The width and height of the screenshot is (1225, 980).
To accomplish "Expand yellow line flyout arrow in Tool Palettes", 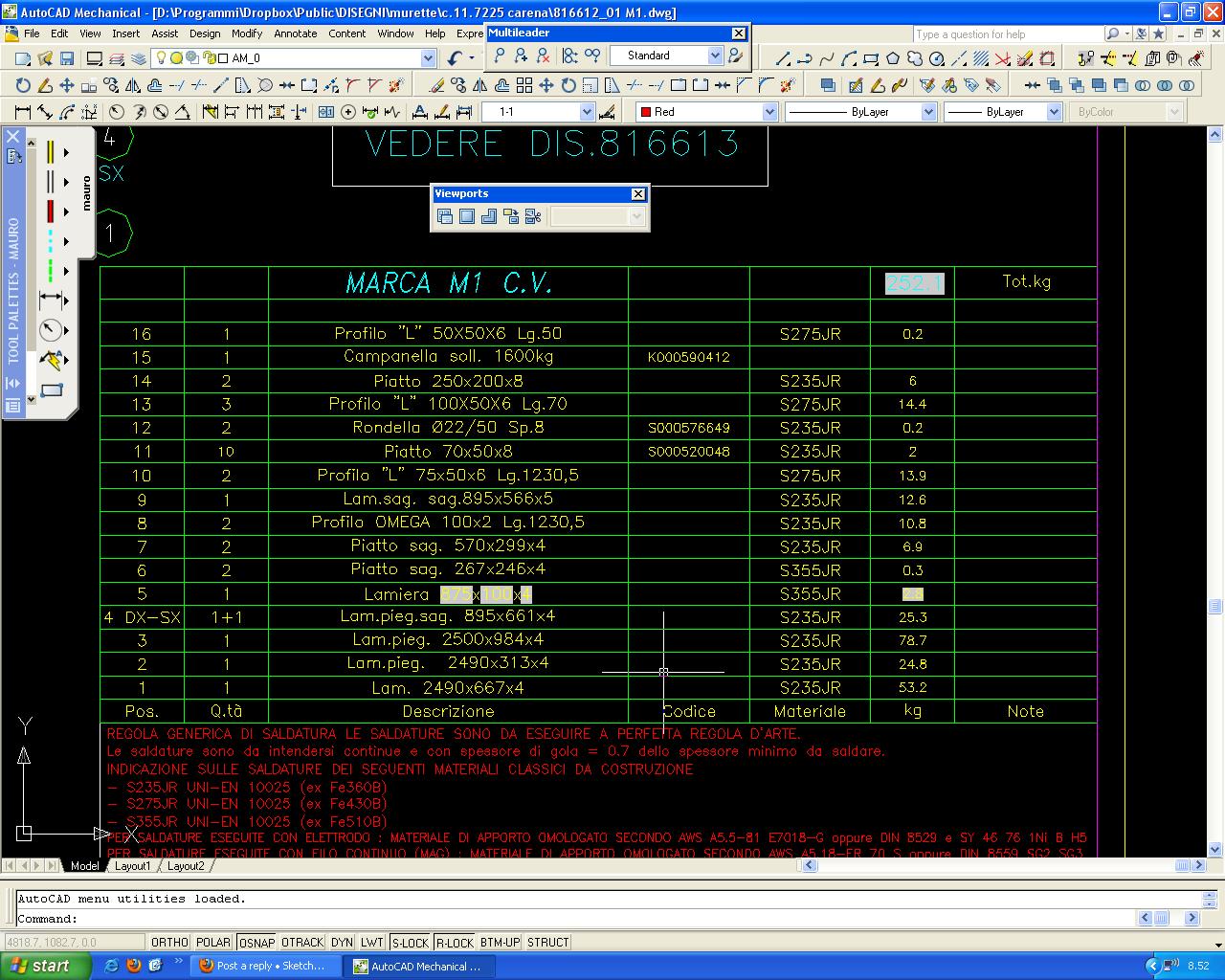I will [66, 152].
